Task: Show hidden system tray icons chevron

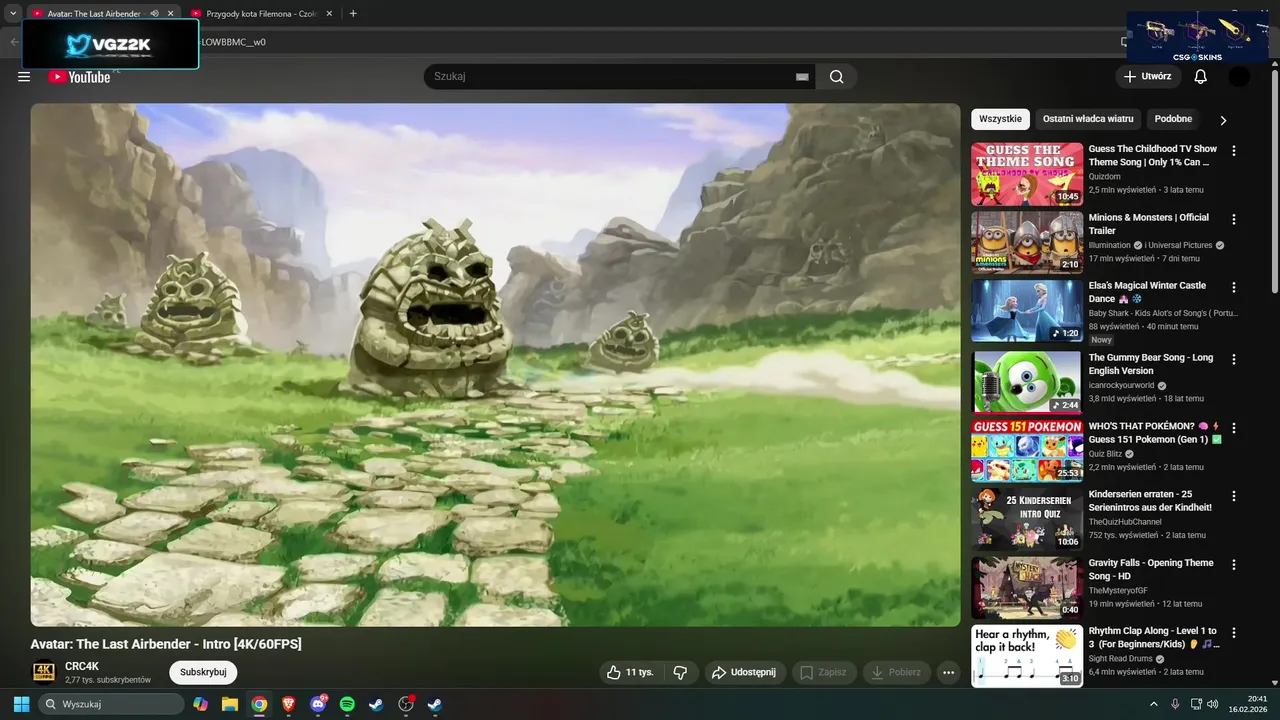Action: tap(1153, 704)
